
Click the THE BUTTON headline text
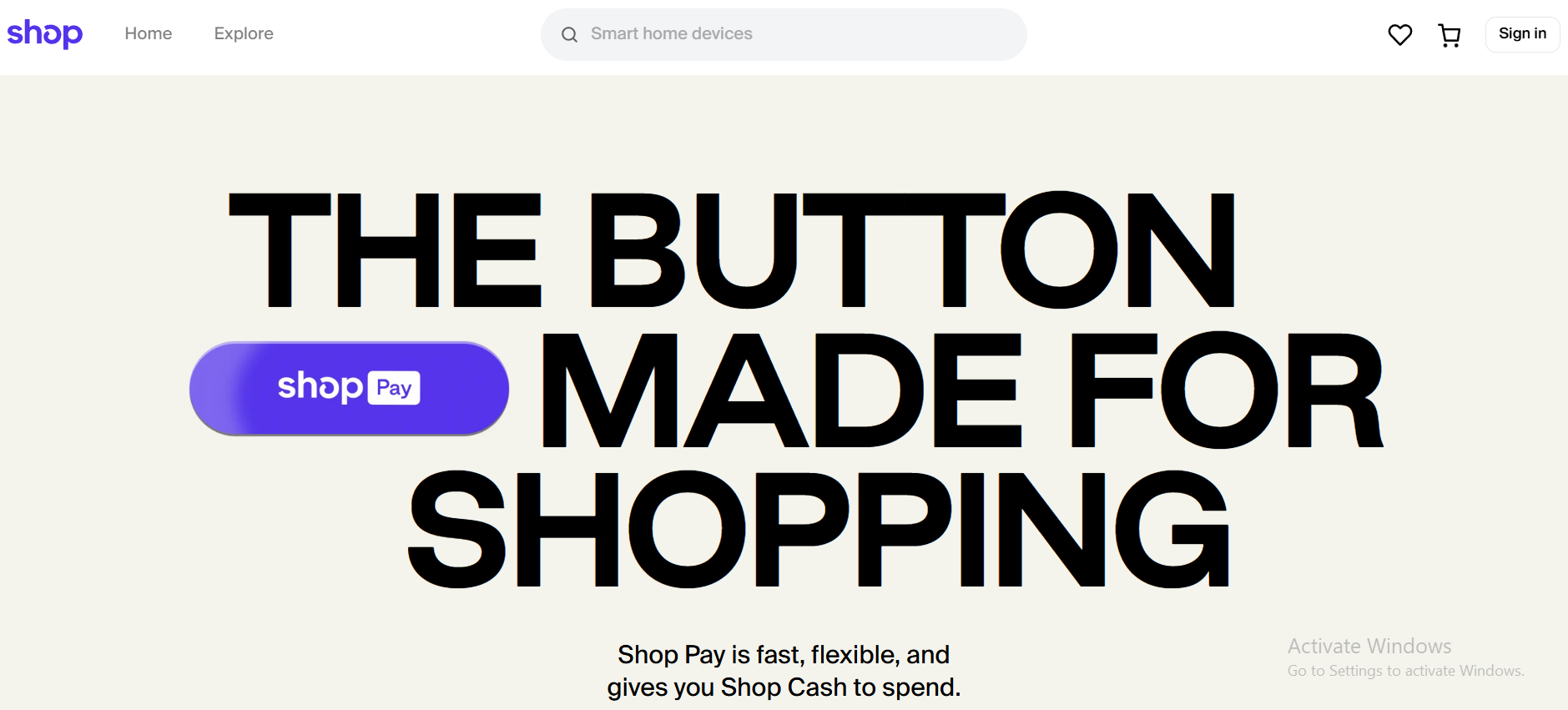(732, 249)
